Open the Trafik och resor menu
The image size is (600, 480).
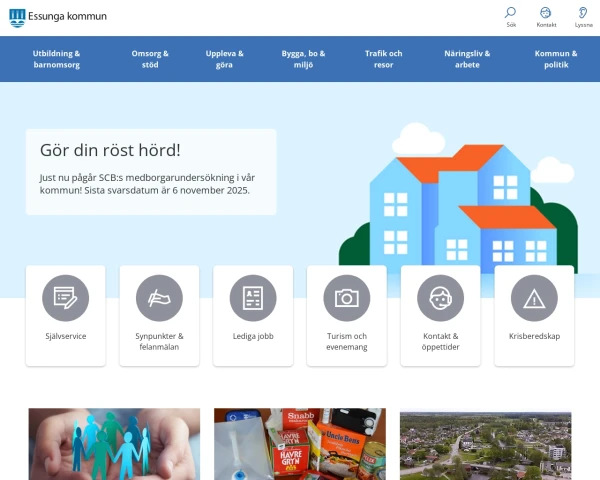(383, 59)
